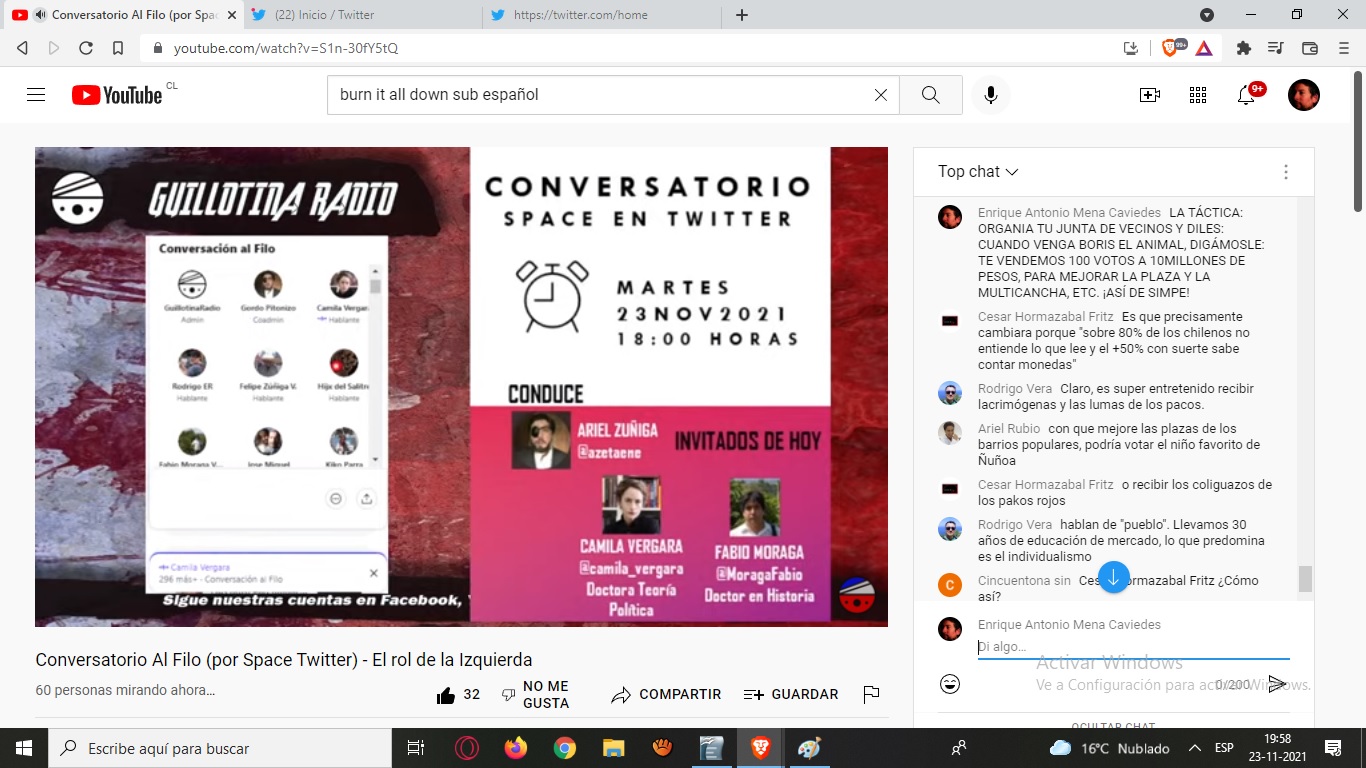Click the browser back arrow
Viewport: 1366px width, 768px height.
(x=23, y=48)
